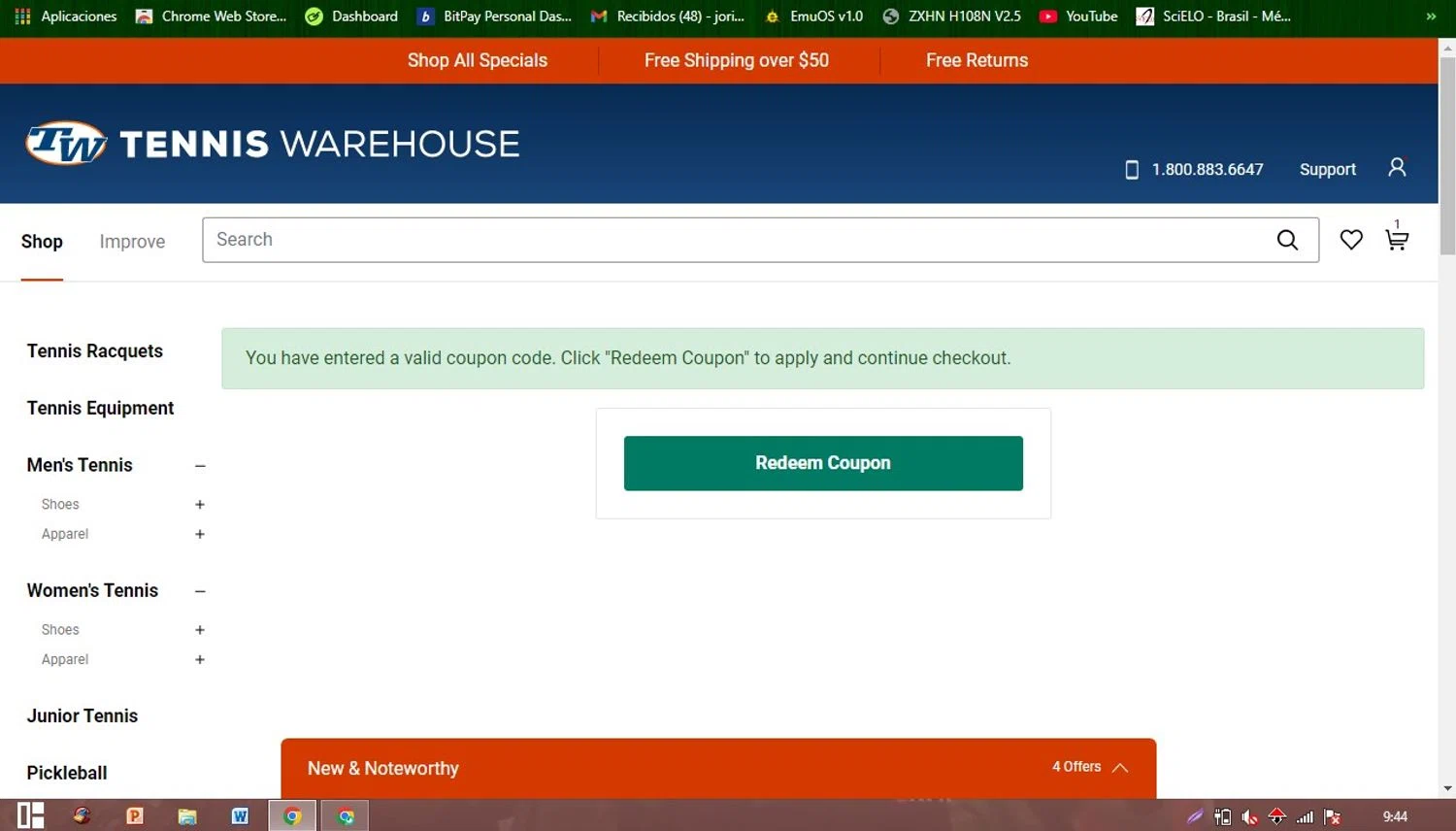Show more bookmarks chevron
This screenshot has width=1456, height=831.
[1431, 17]
